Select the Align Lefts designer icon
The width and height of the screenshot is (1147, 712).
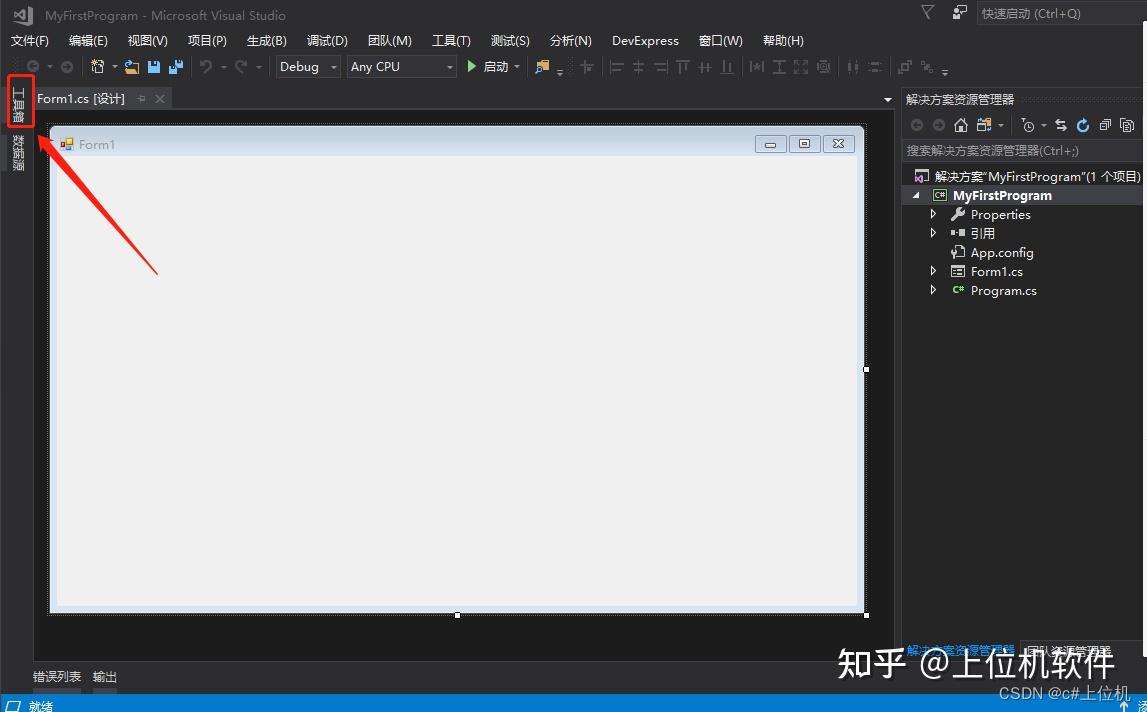(x=618, y=67)
